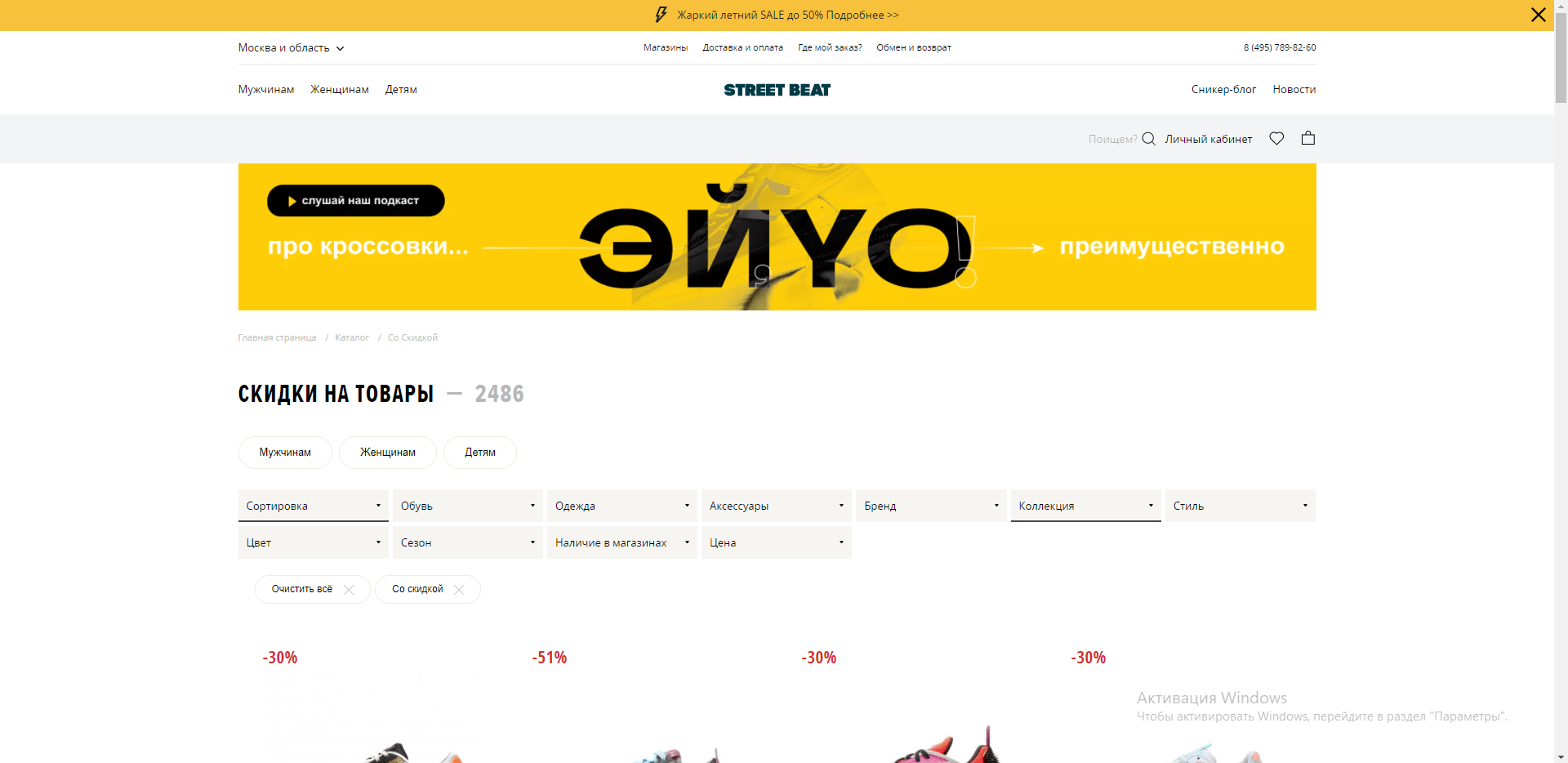1568x763 pixels.
Task: Click the item count '2486'
Action: click(499, 394)
